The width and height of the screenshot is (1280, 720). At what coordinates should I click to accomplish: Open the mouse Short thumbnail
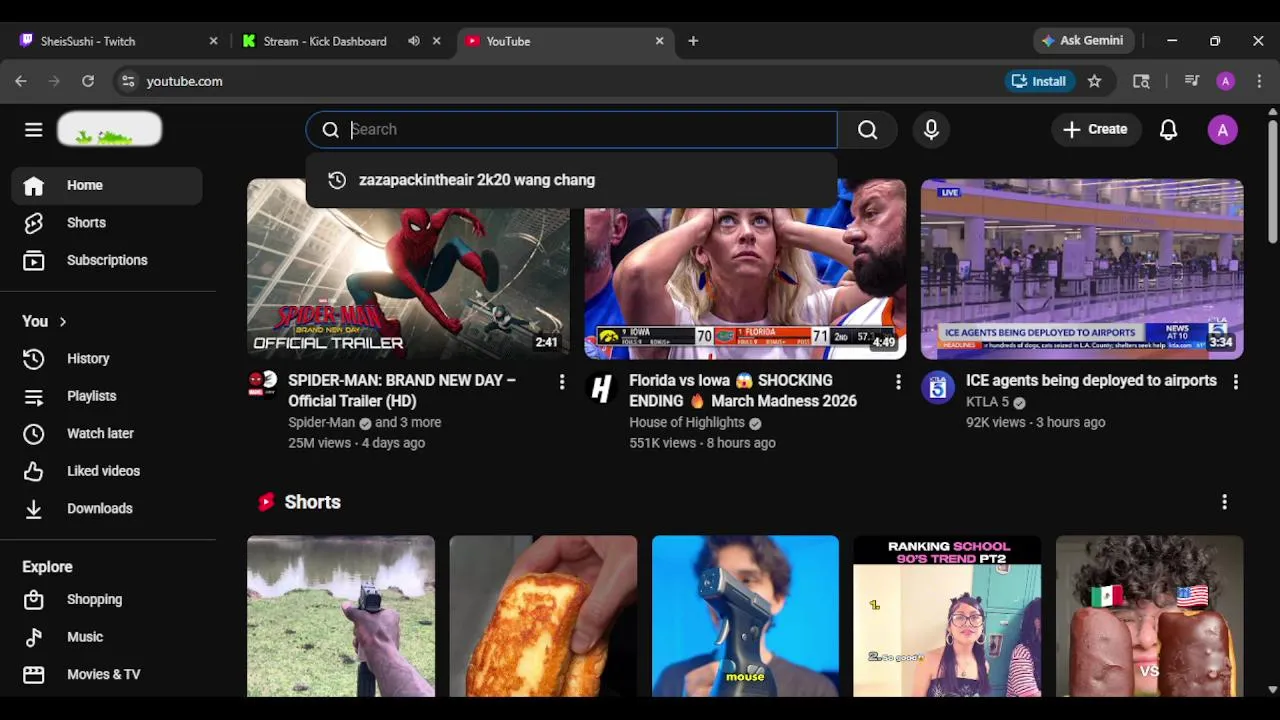point(745,616)
